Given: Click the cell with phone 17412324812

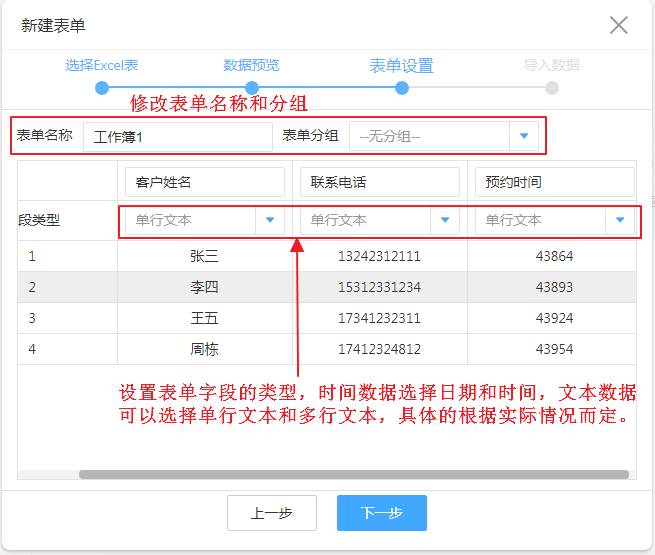Looking at the screenshot, I should (x=379, y=350).
